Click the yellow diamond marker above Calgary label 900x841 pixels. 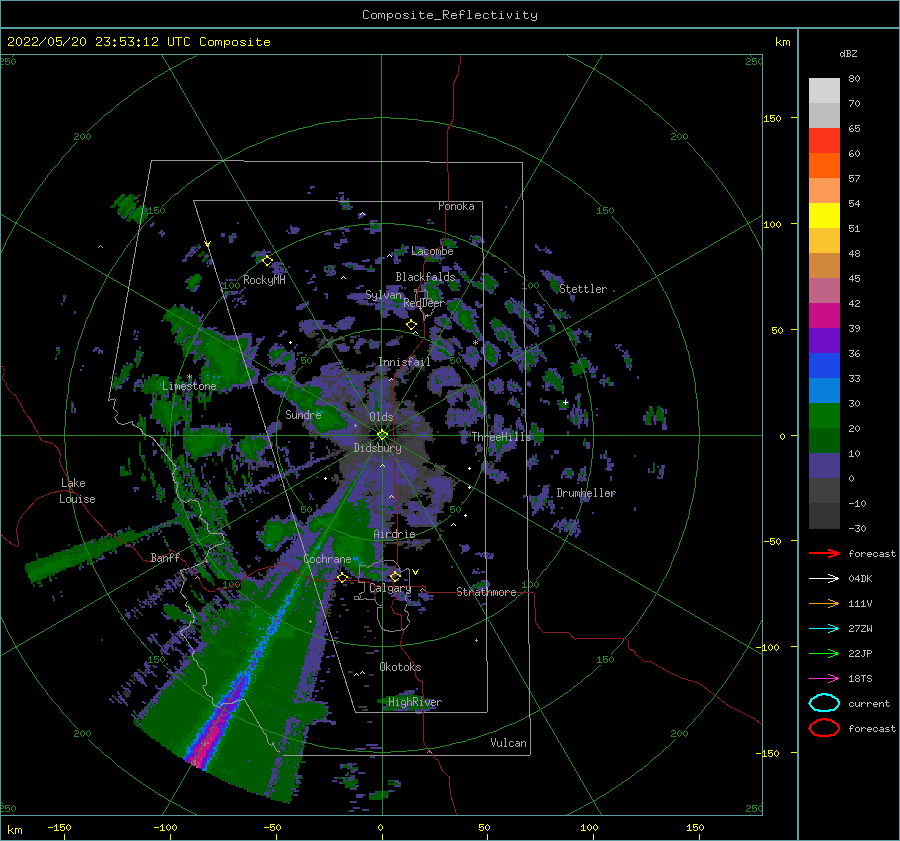click(x=395, y=576)
